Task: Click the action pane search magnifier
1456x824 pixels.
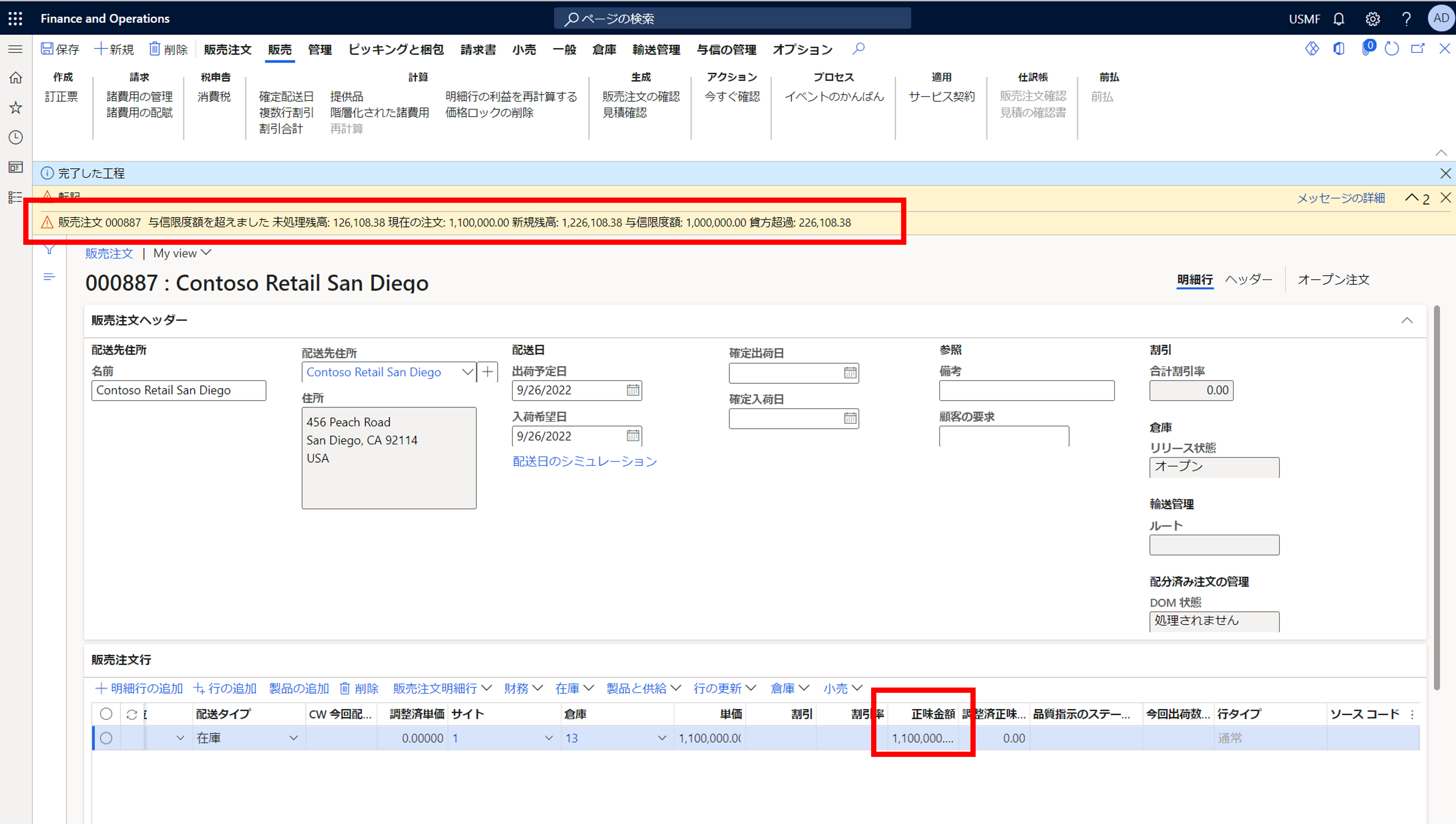Action: (858, 49)
